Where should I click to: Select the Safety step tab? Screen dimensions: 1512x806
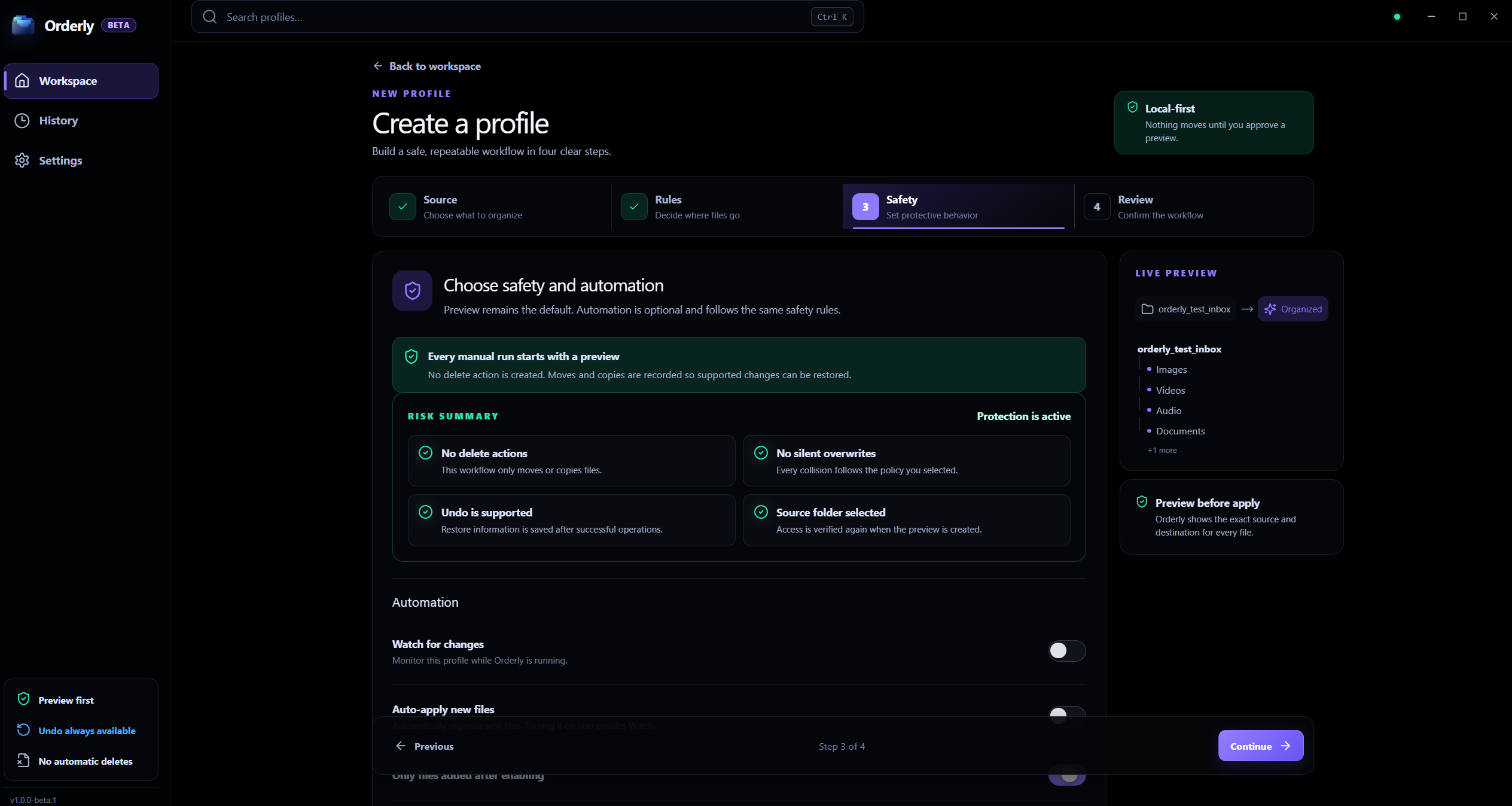pyautogui.click(x=958, y=206)
